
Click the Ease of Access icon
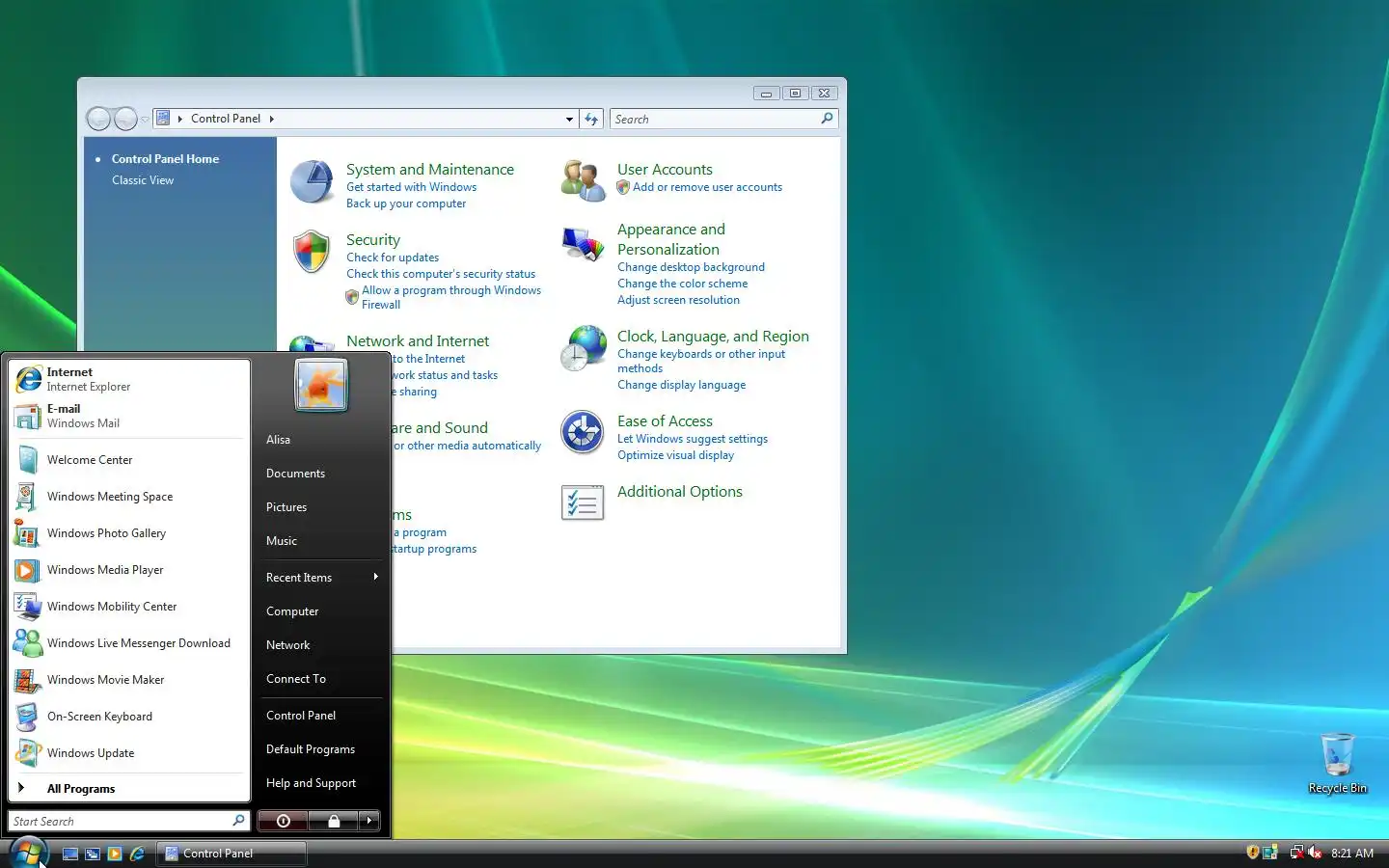point(583,432)
